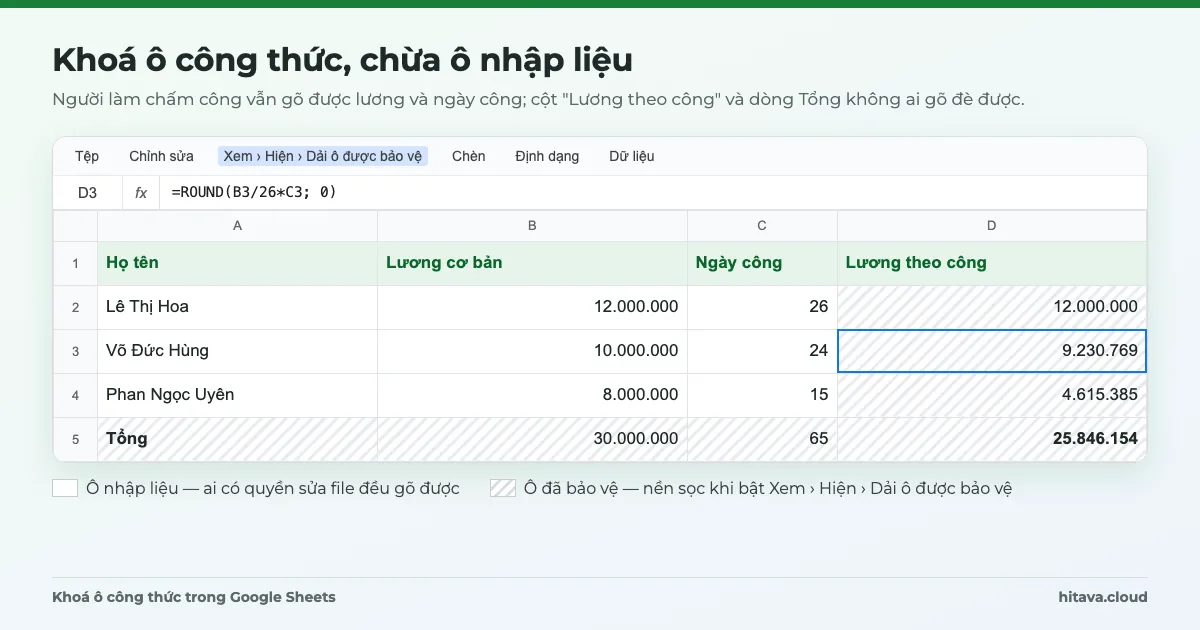This screenshot has width=1200, height=630.
Task: Open the Tệp menu
Action: (87, 156)
